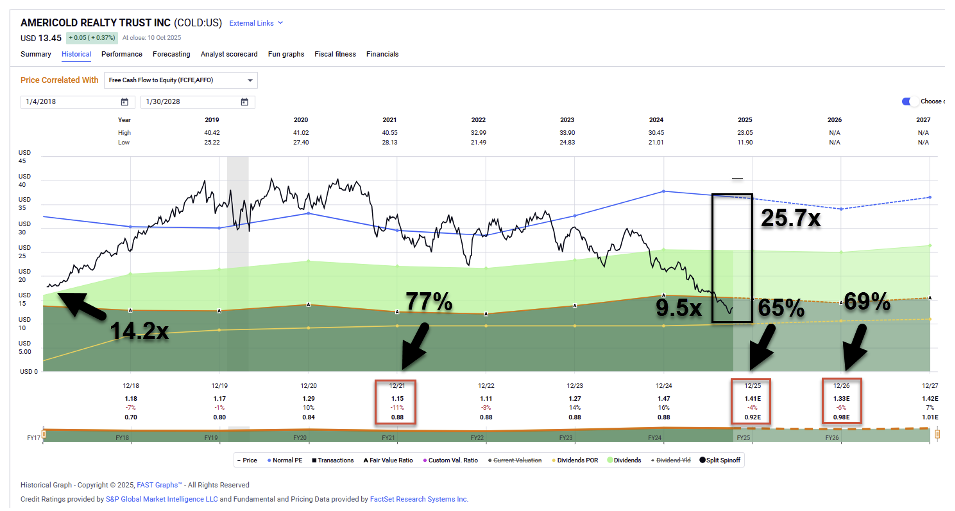This screenshot has height=511, width=955.
Task: Open the start date calendar picker icon
Action: coord(124,102)
